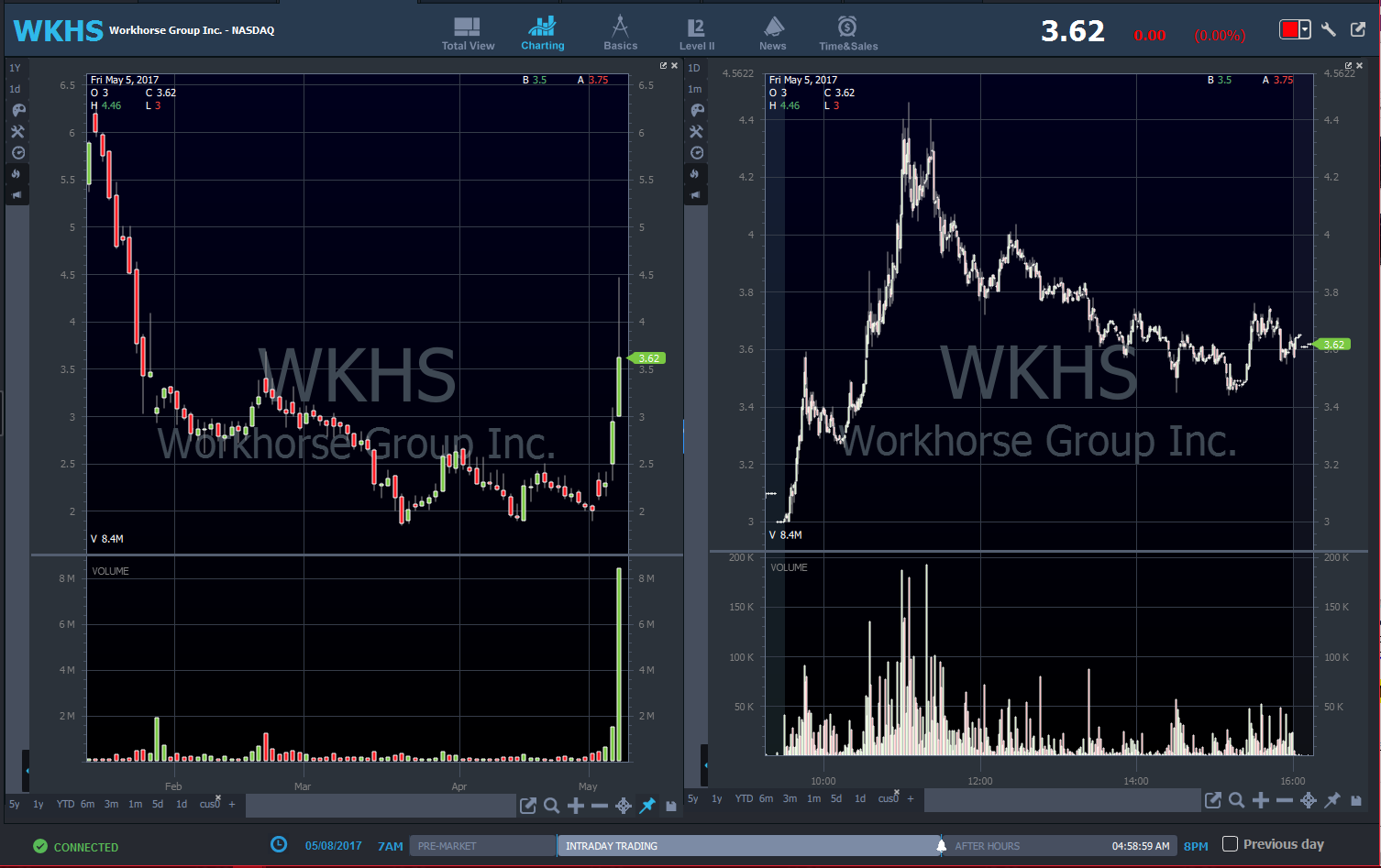Open right chart gauge indicator icon
Screen dimensions: 1381x868
(x=697, y=152)
